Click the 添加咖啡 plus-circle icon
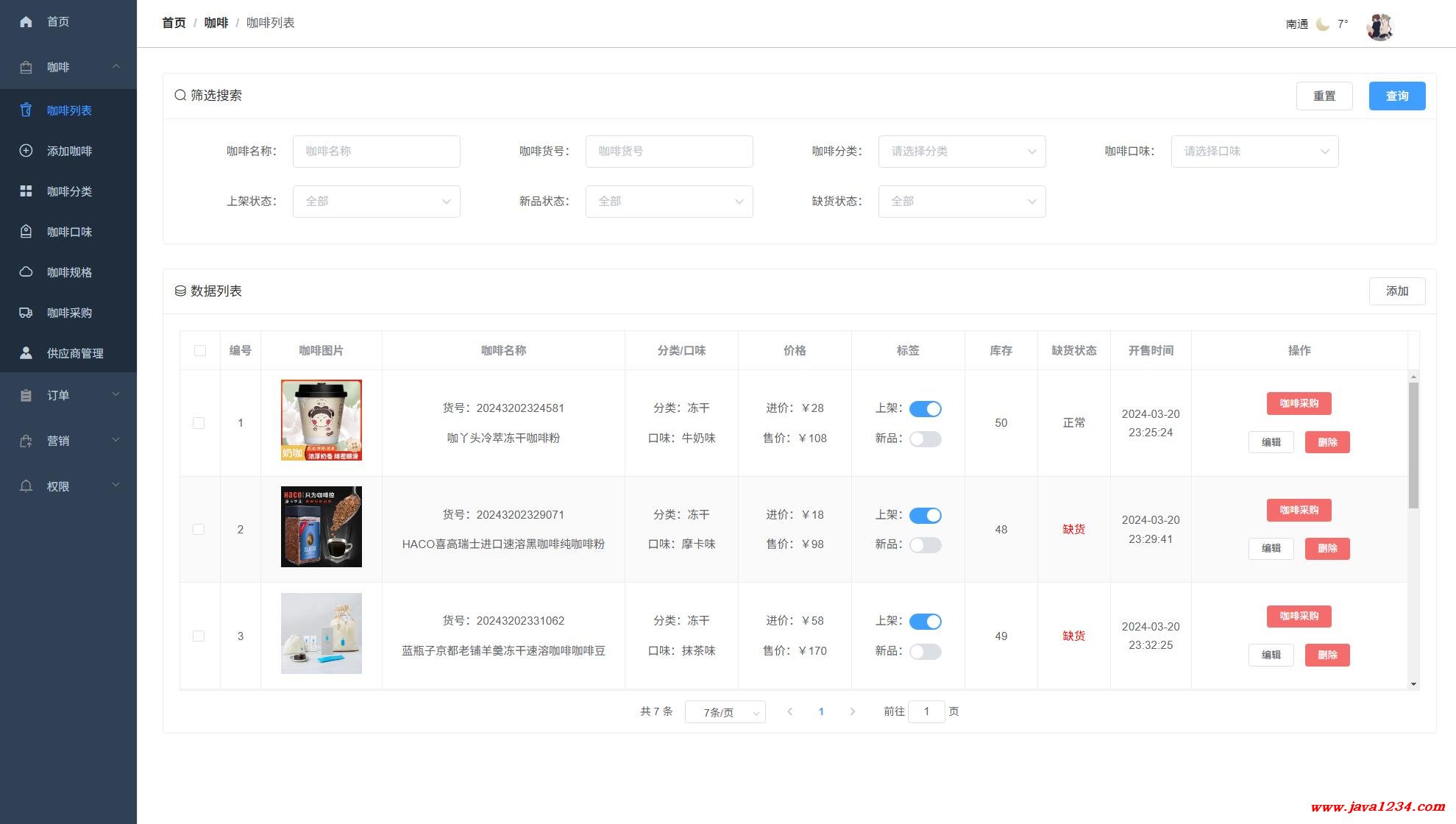The width and height of the screenshot is (1456, 824). click(x=26, y=151)
